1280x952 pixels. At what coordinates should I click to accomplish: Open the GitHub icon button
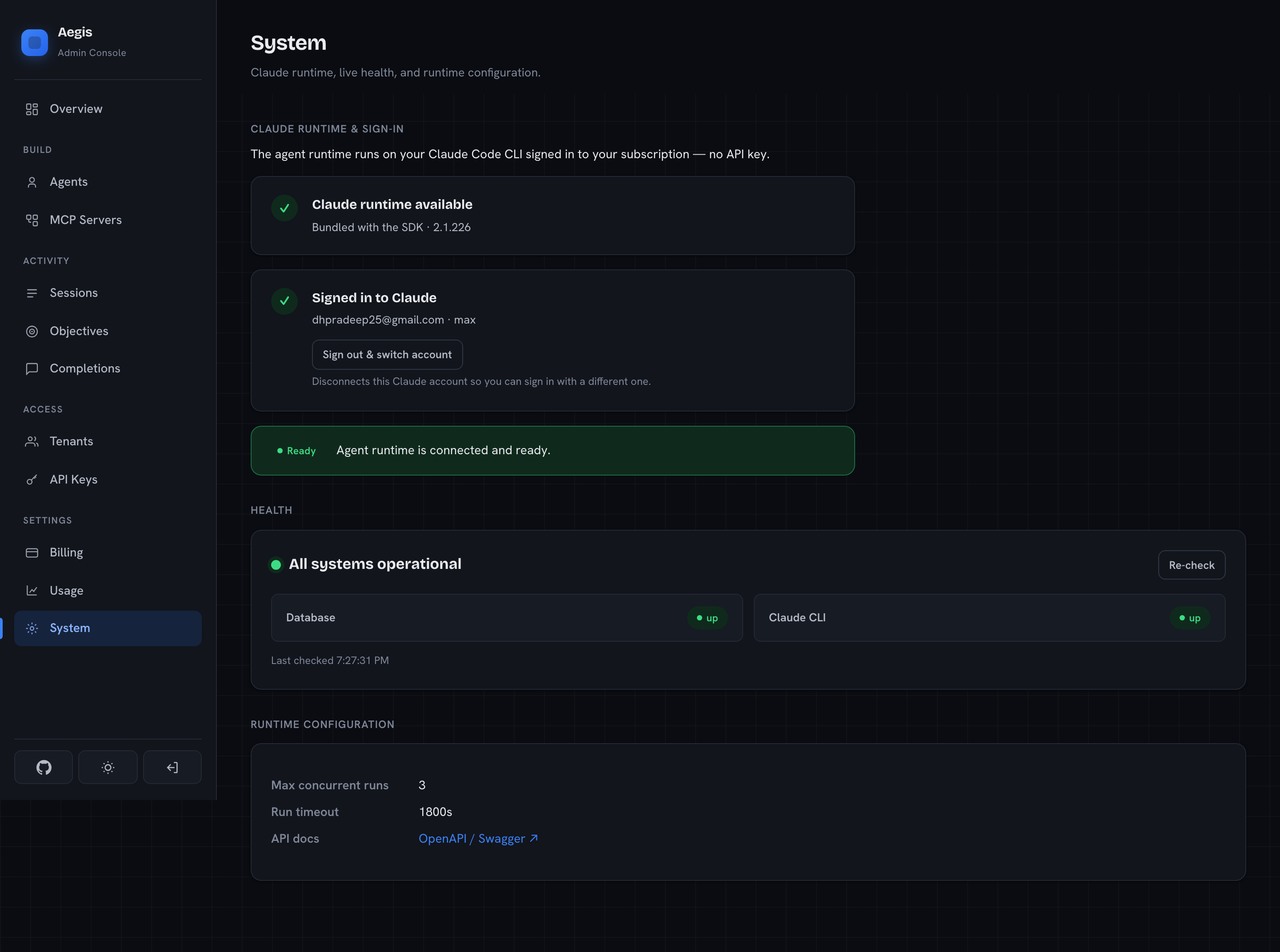tap(43, 767)
